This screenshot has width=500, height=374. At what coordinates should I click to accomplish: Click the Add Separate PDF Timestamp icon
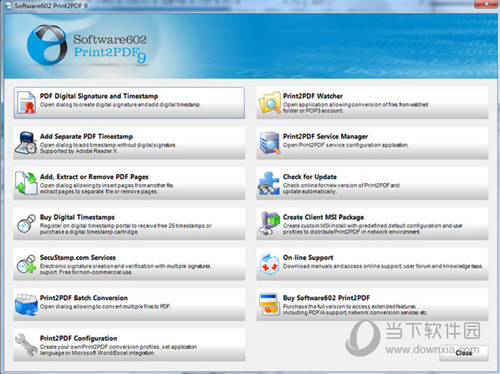point(26,143)
